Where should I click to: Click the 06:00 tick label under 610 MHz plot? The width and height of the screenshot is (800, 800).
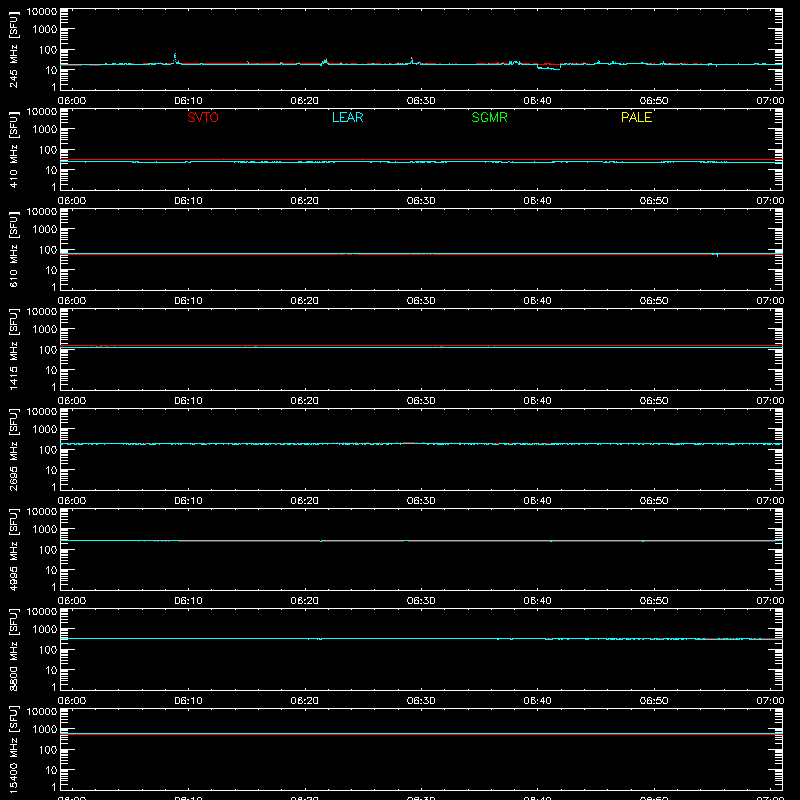coord(72,301)
